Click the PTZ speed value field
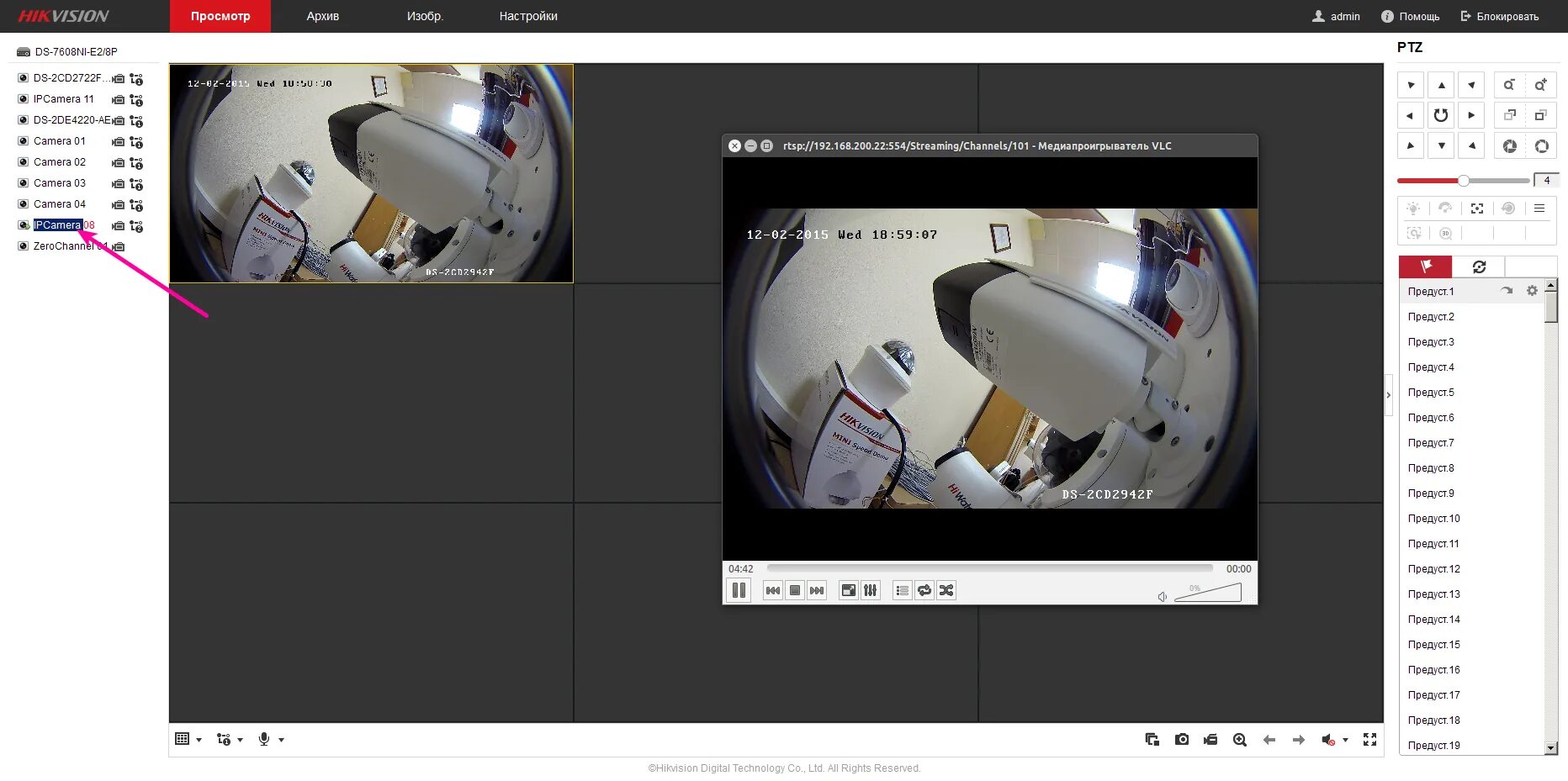 tap(1546, 180)
